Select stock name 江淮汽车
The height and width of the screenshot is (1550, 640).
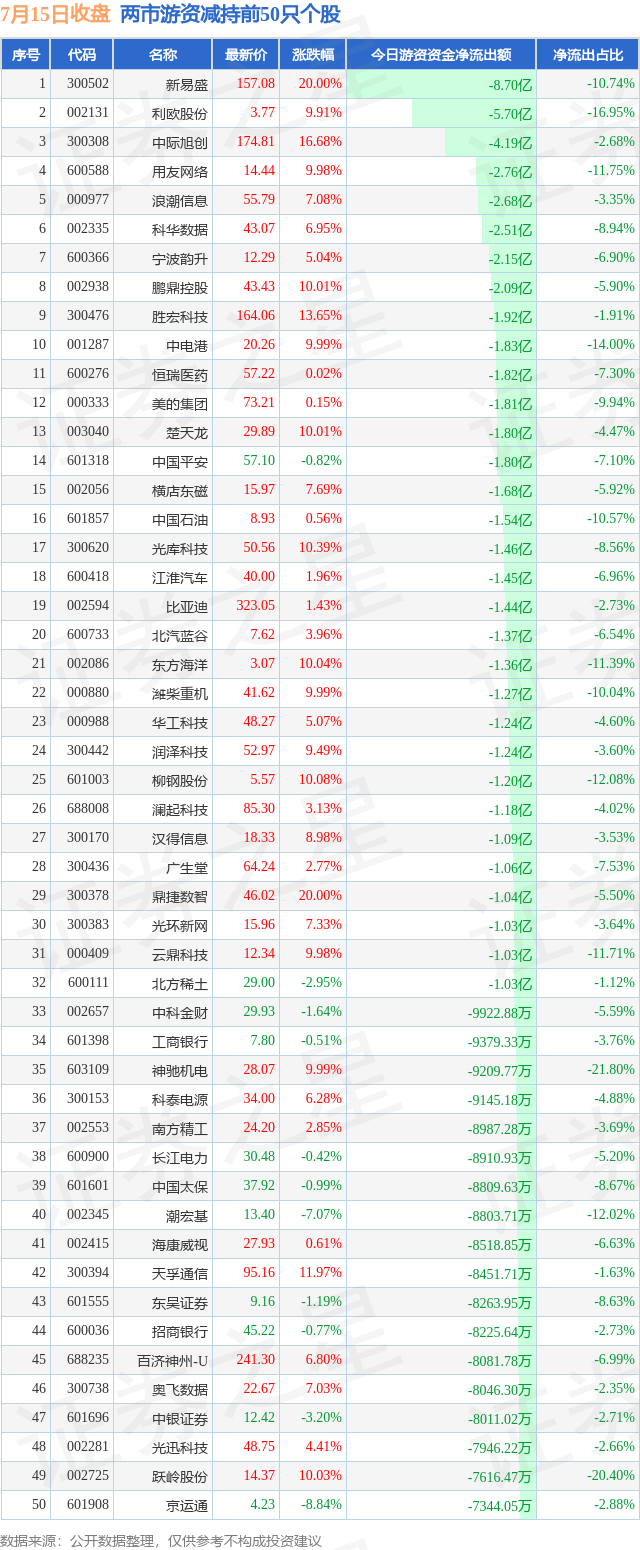click(x=180, y=577)
